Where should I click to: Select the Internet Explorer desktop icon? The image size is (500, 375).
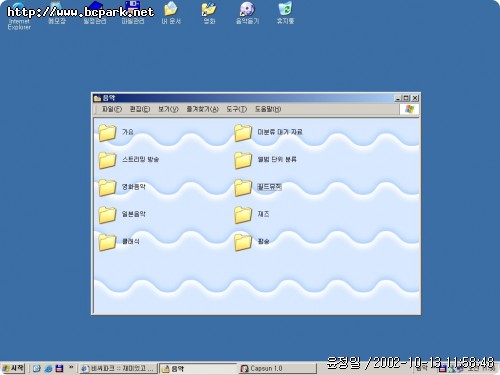[x=19, y=16]
